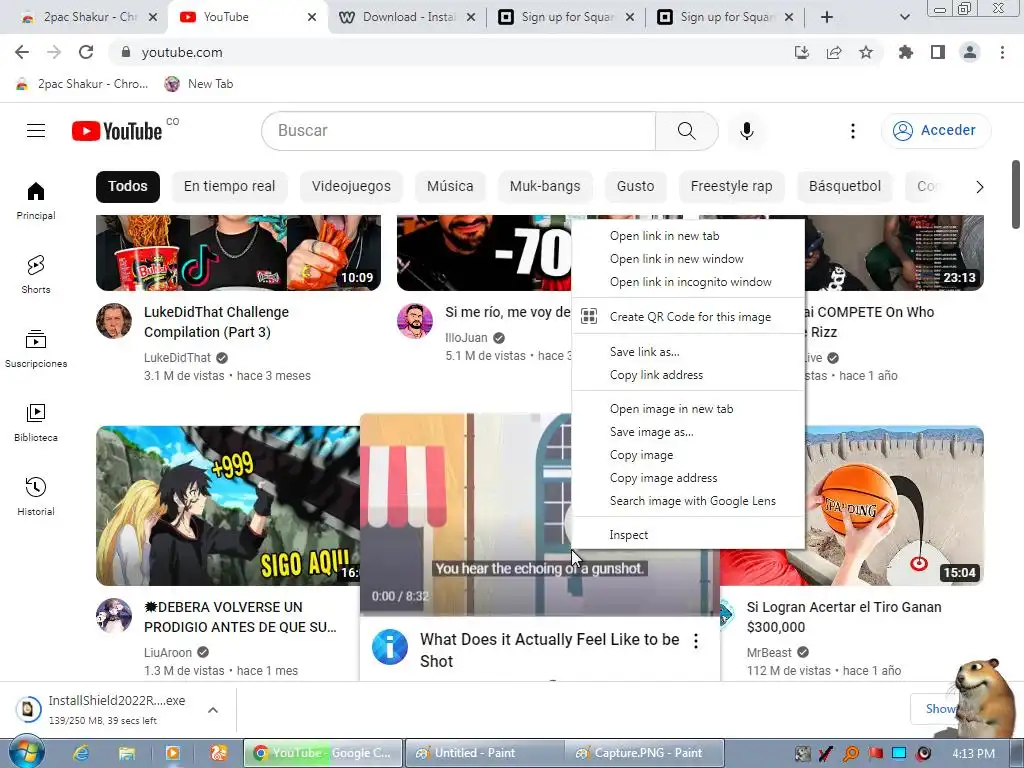Open Windows Media Player taskbar icon
Image resolution: width=1024 pixels, height=768 pixels.
tap(172, 753)
